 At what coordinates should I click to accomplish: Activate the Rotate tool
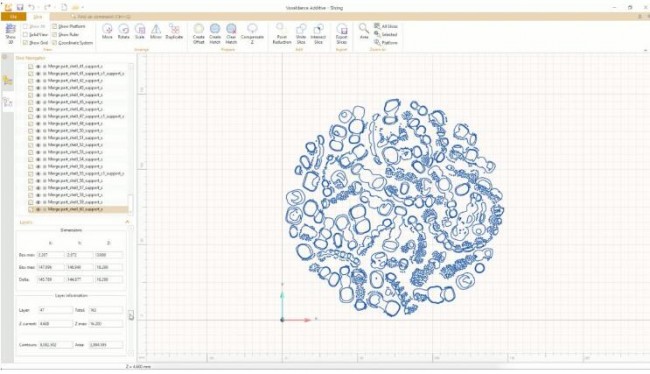point(124,32)
